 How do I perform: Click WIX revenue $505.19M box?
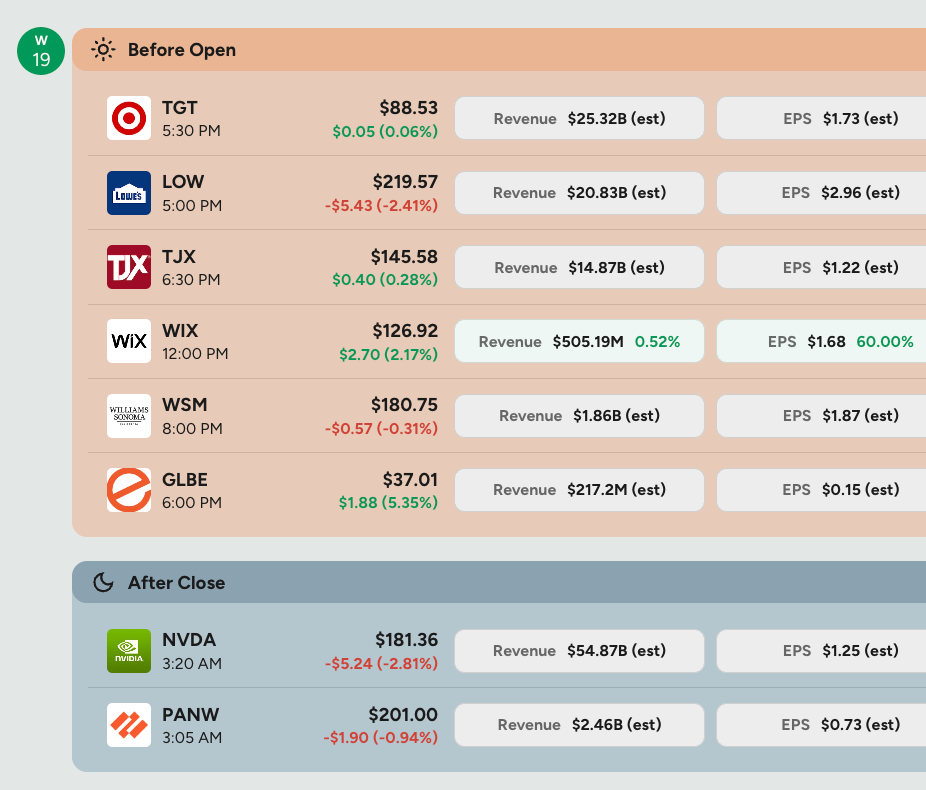(579, 341)
